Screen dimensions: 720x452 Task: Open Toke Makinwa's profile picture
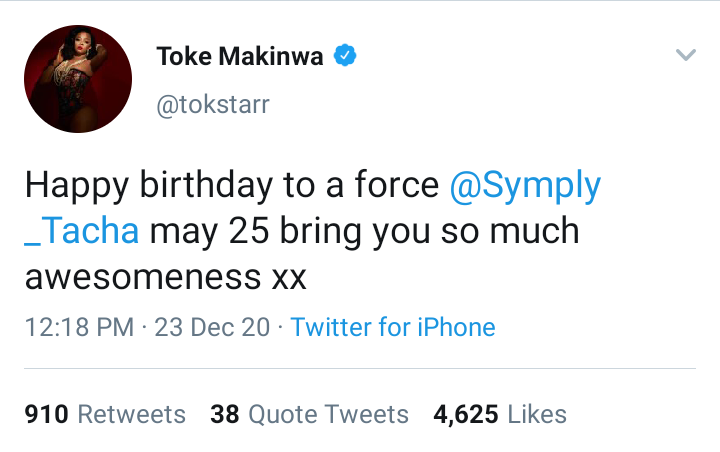click(78, 80)
